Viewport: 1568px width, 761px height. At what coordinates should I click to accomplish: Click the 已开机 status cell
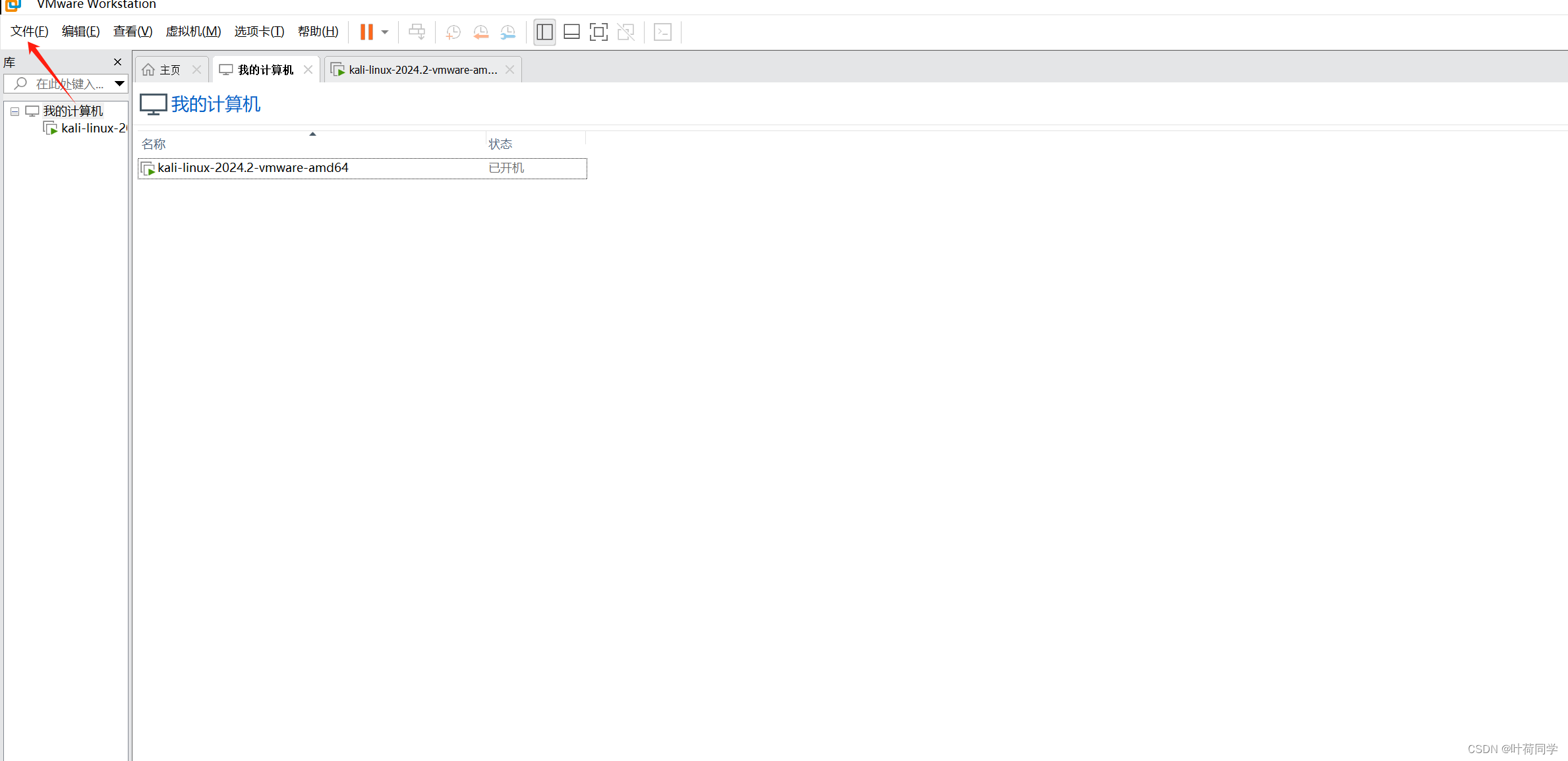(x=506, y=168)
